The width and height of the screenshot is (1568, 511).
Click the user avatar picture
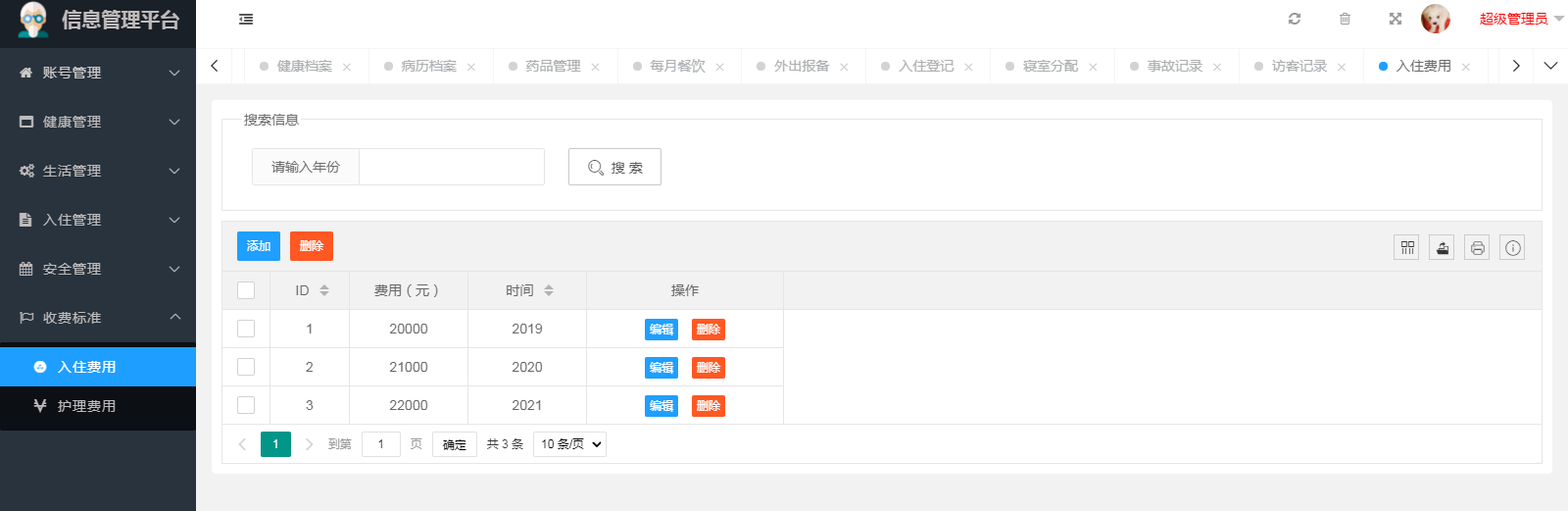tap(1436, 19)
